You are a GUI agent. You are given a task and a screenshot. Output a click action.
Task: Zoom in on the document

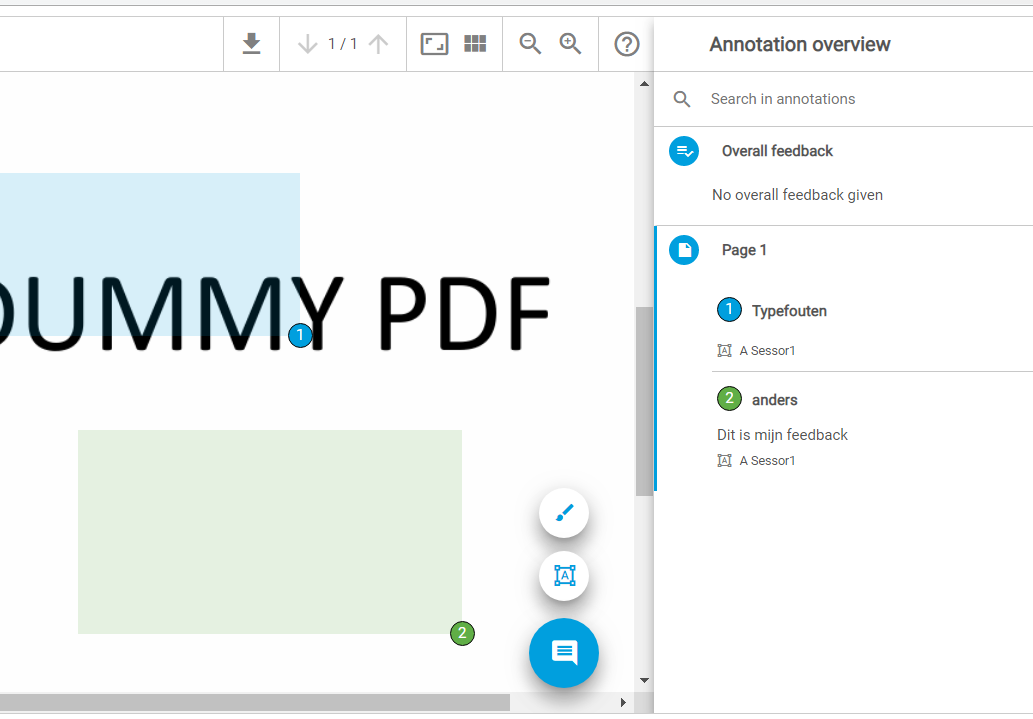(x=570, y=43)
